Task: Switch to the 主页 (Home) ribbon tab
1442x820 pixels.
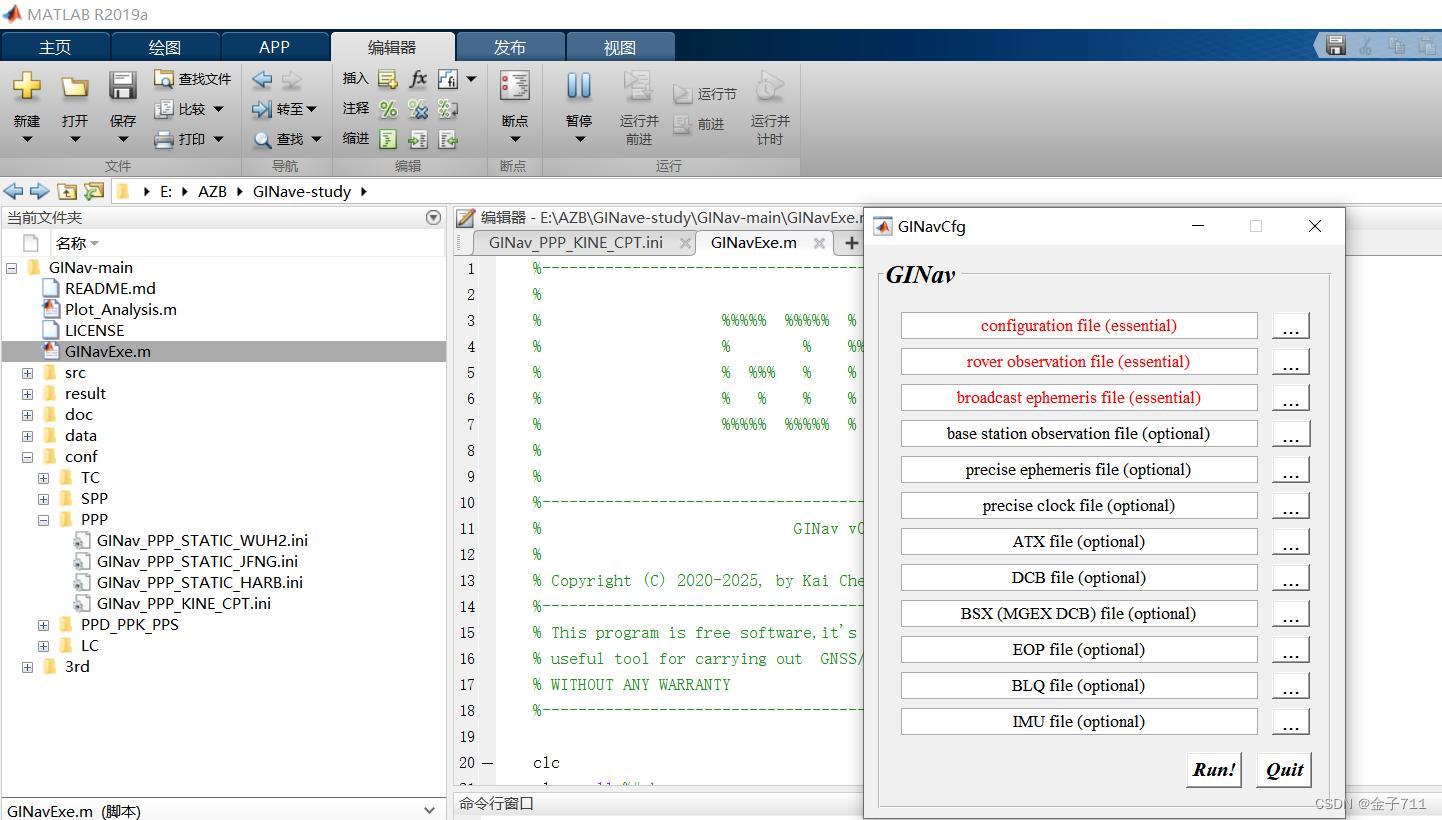Action: tap(56, 47)
